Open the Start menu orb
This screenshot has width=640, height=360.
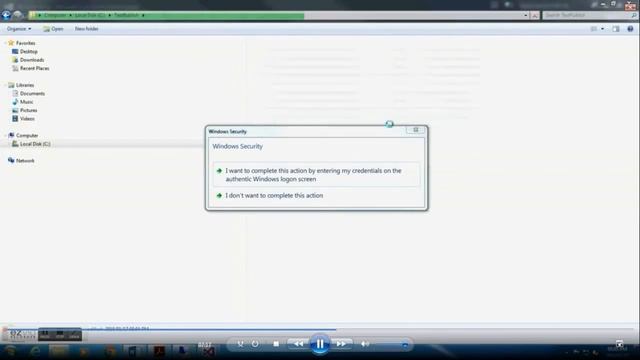(11, 351)
